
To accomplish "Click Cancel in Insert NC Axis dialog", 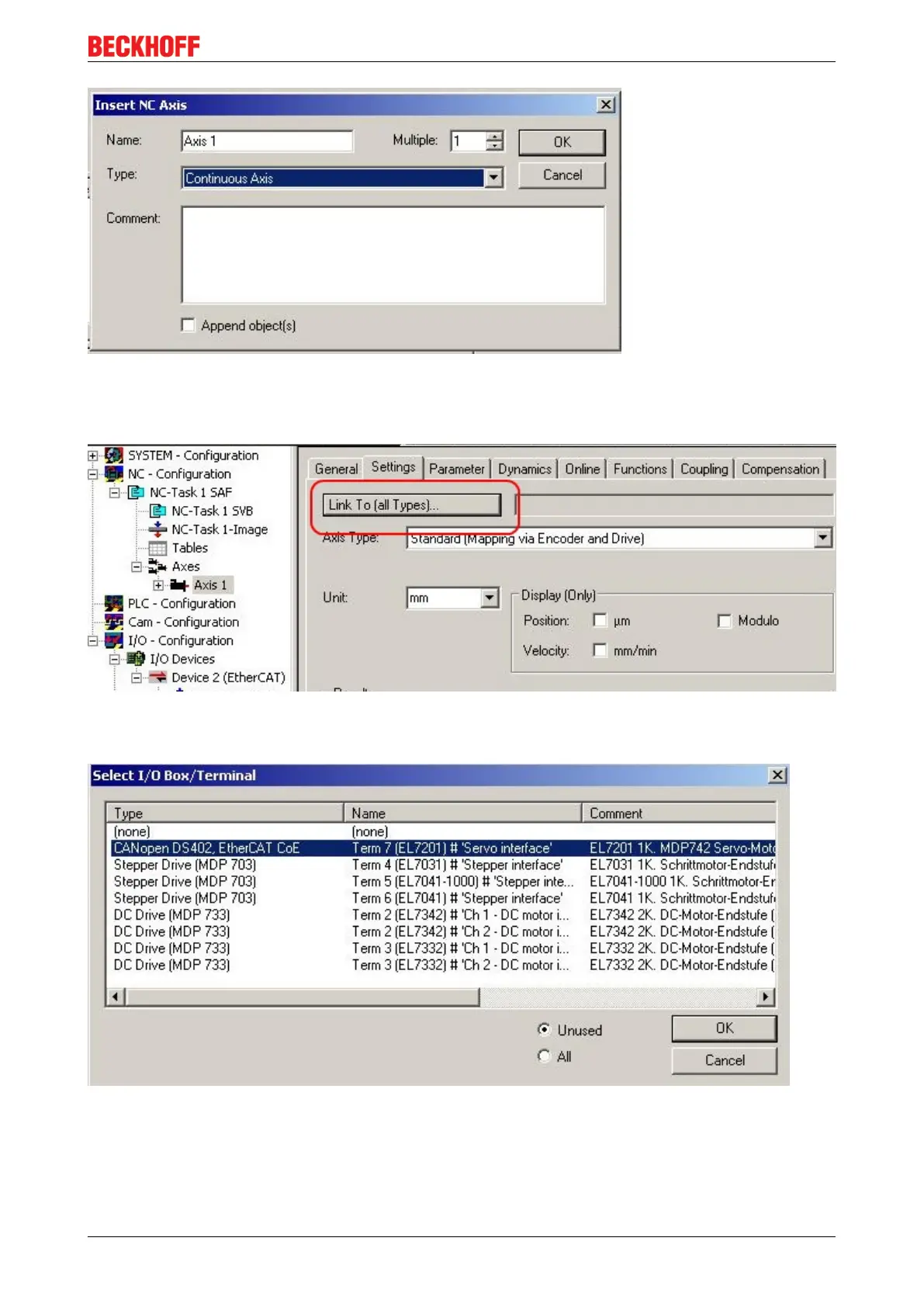I will (562, 175).
